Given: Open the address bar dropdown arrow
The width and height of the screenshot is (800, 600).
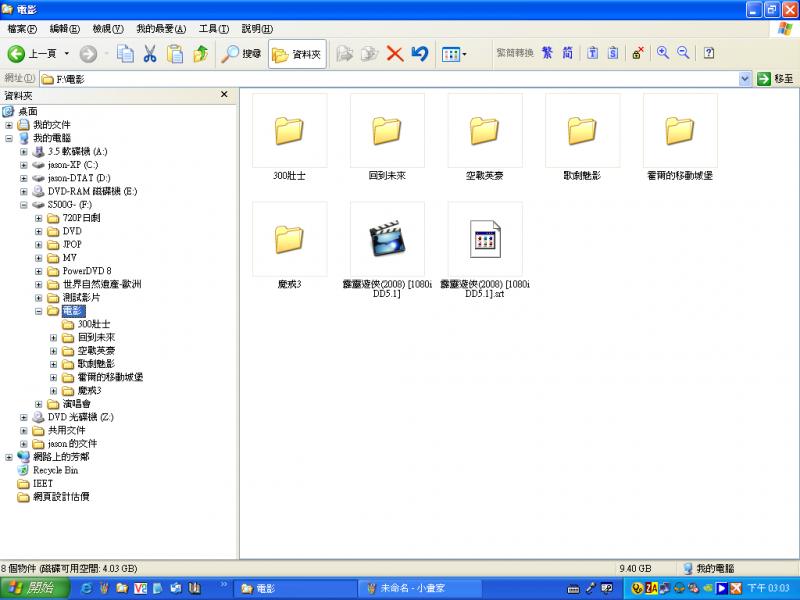Looking at the screenshot, I should click(x=744, y=79).
